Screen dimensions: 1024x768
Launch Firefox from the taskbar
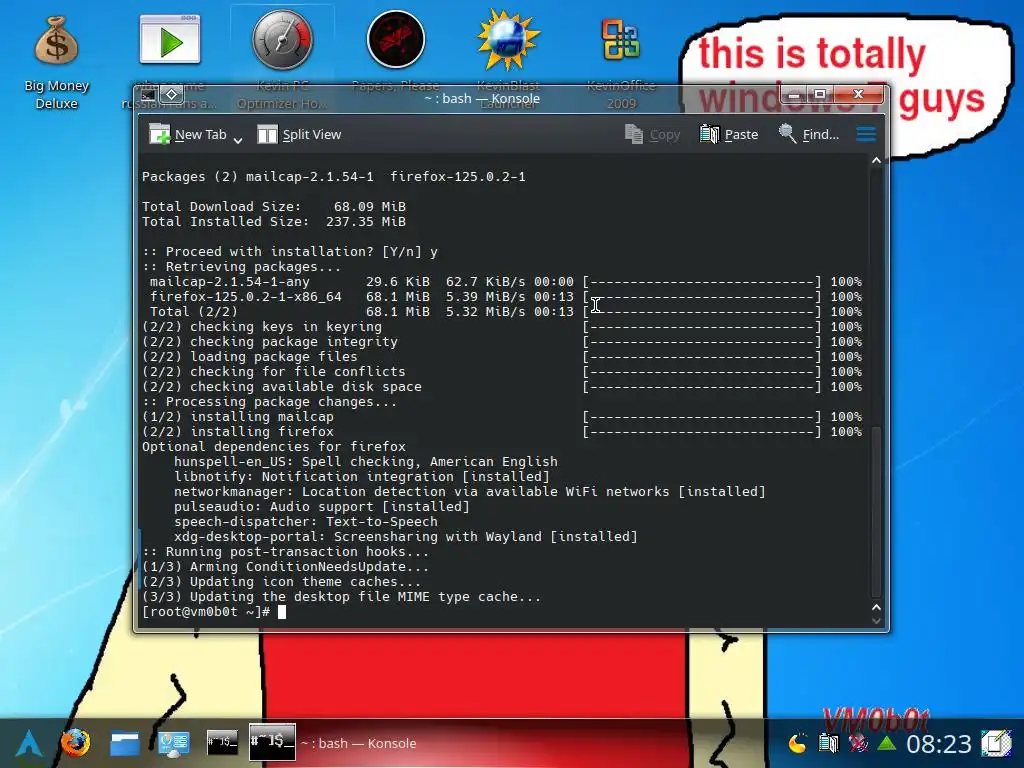tap(76, 743)
